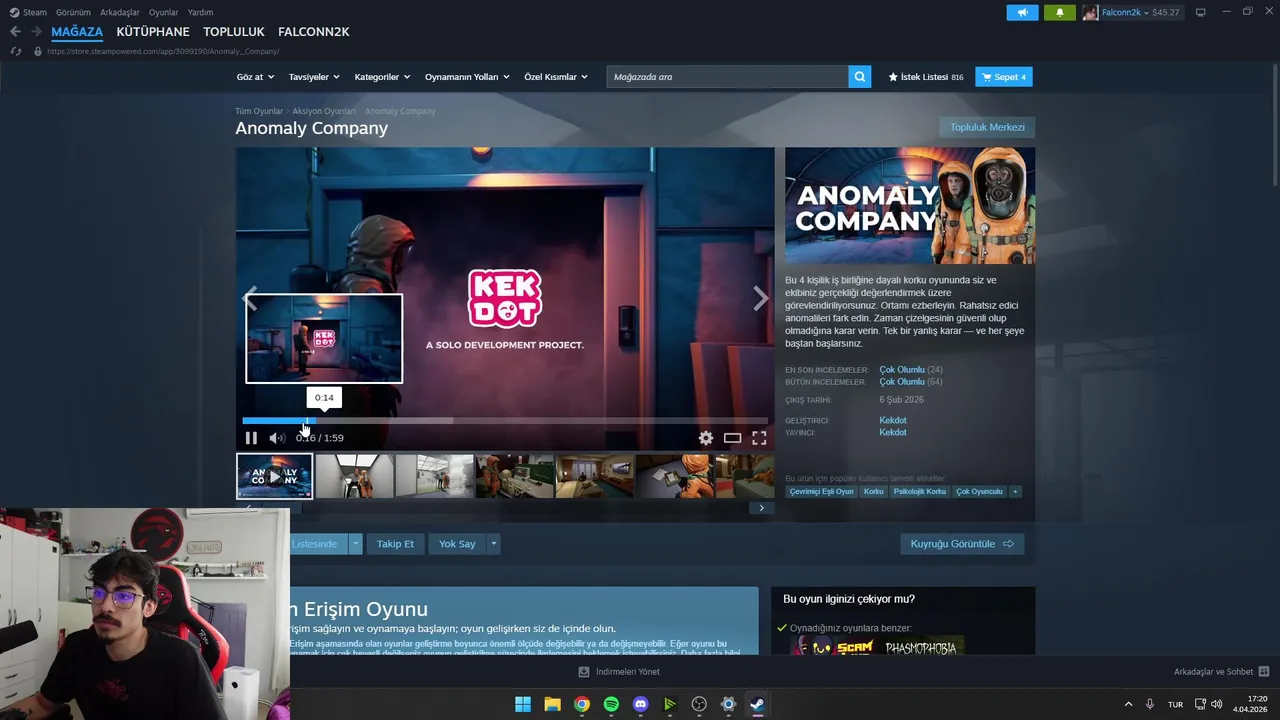Open the Steam menu
1280x720 pixels.
pyautogui.click(x=29, y=12)
